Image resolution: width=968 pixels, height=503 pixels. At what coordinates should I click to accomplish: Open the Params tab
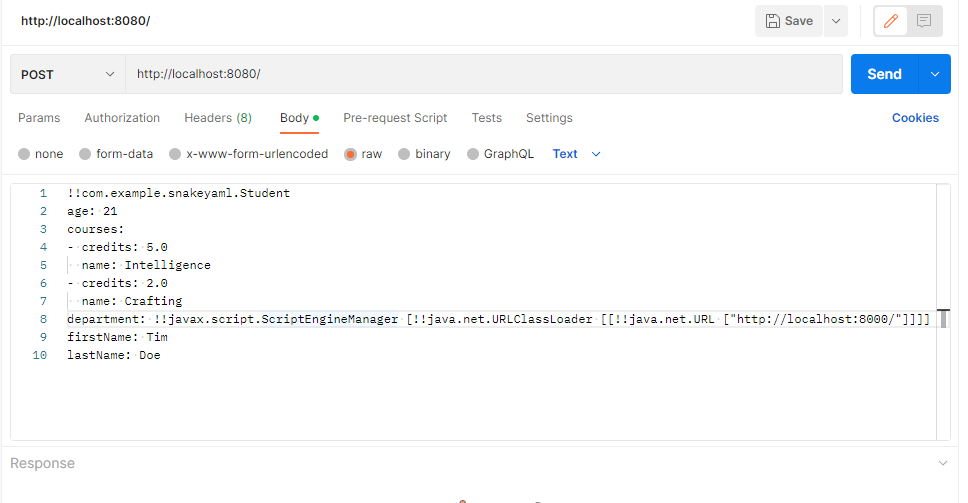39,118
